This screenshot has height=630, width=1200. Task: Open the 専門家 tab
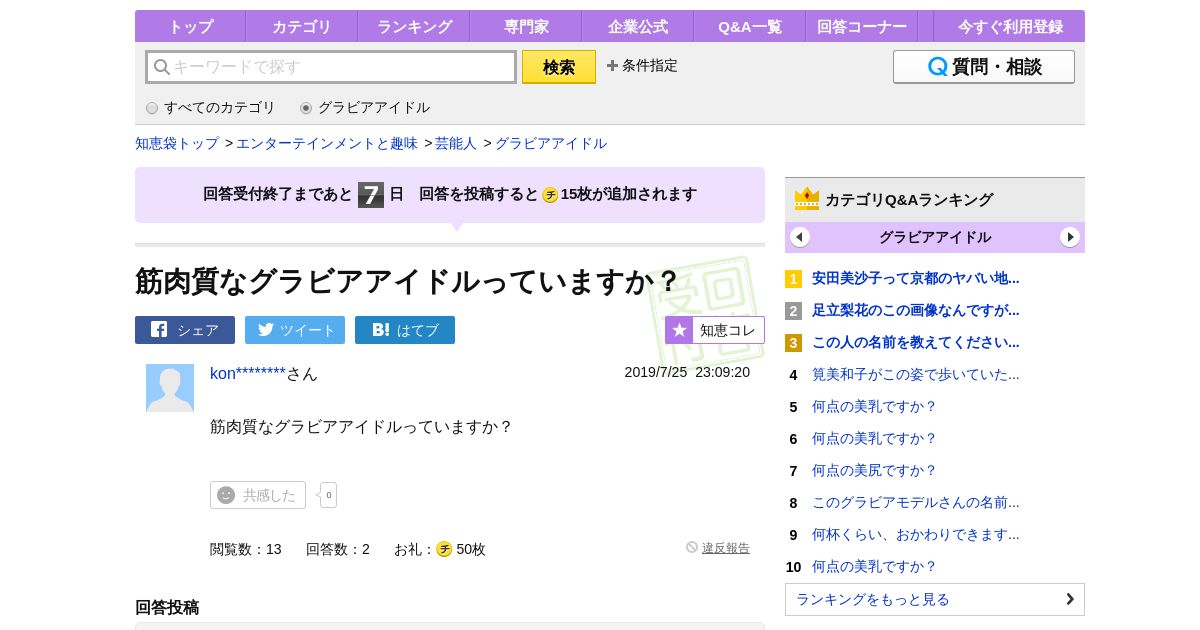coord(525,26)
